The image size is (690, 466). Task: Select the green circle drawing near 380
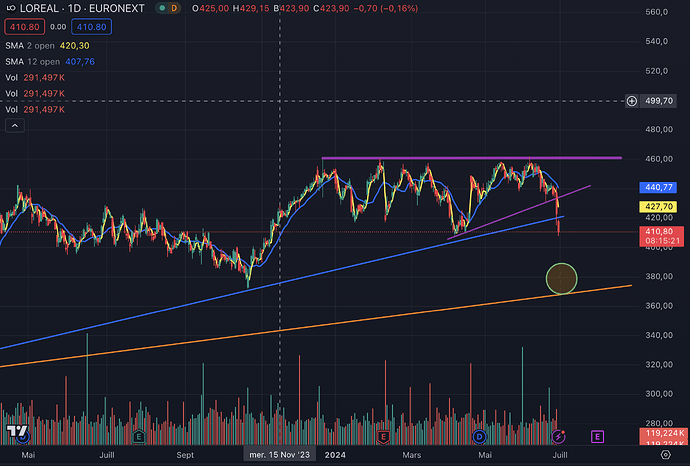click(x=562, y=279)
